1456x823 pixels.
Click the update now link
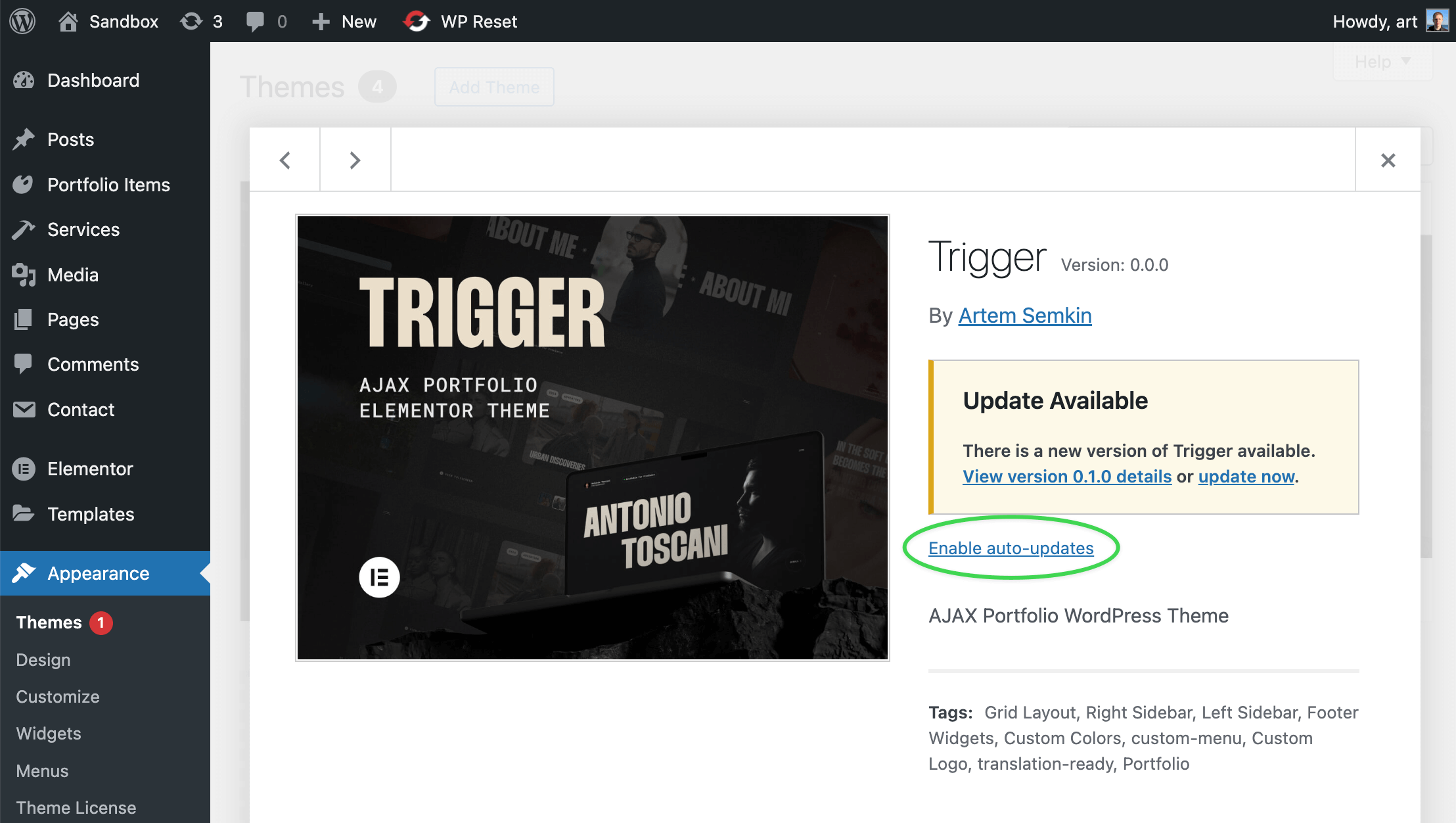tap(1246, 477)
